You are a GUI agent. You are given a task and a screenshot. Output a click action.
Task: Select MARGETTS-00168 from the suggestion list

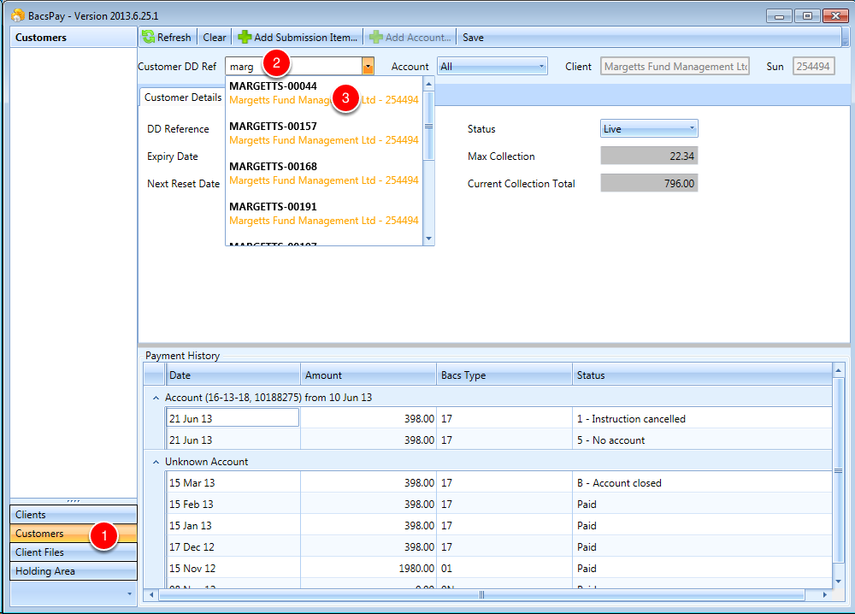tap(324, 173)
